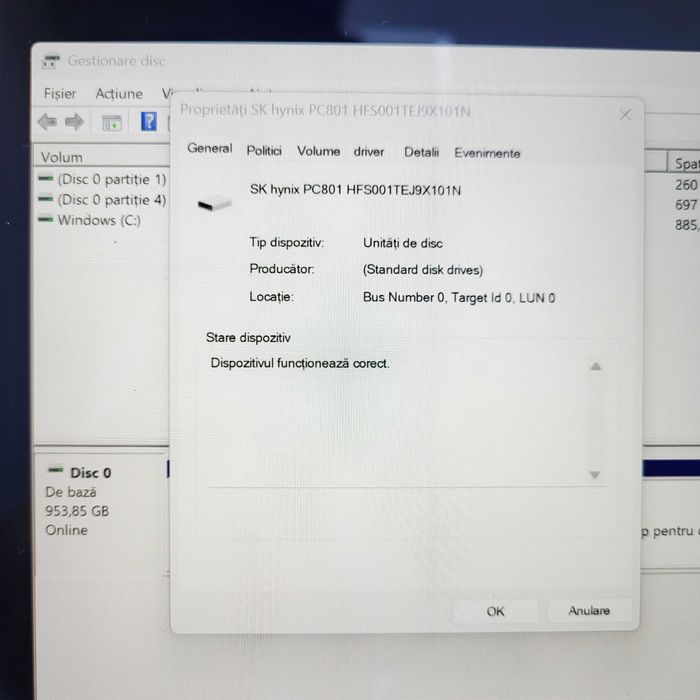The width and height of the screenshot is (700, 700).
Task: Click scroll down arrow in Stare dispozitiv box
Action: coord(595,475)
